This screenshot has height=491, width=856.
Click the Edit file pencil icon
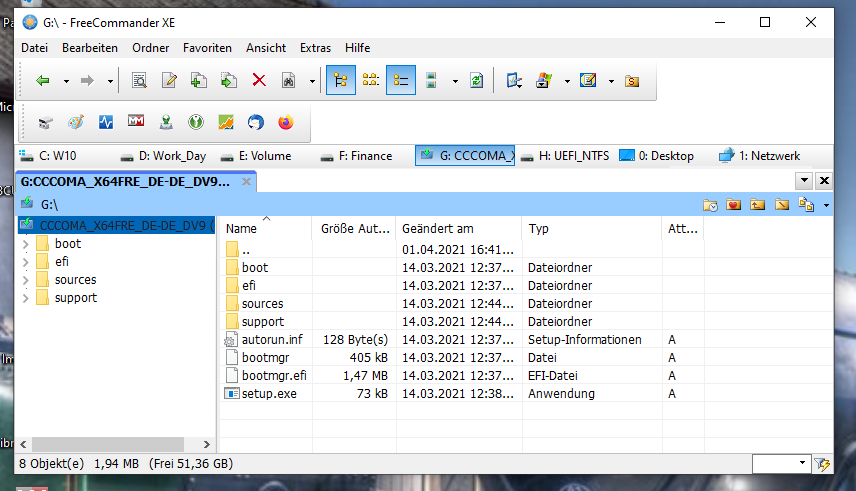[169, 81]
